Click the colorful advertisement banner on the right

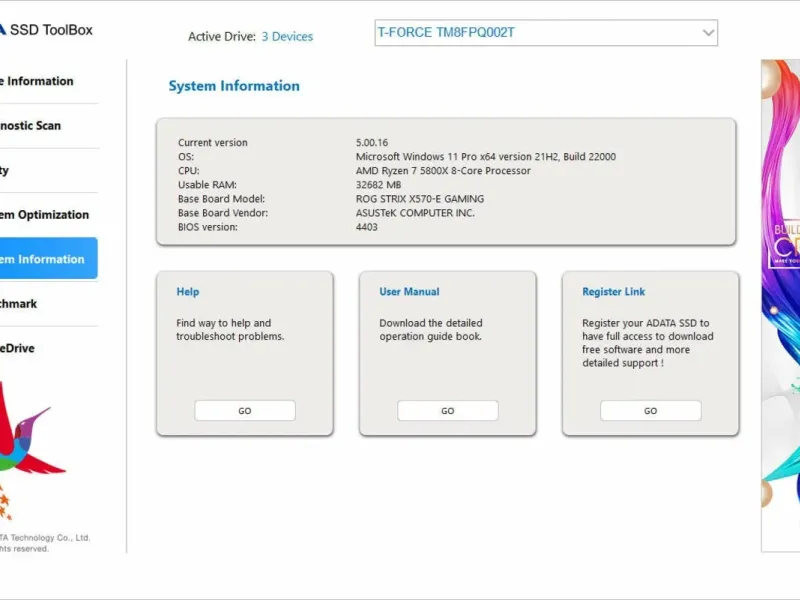tap(781, 305)
